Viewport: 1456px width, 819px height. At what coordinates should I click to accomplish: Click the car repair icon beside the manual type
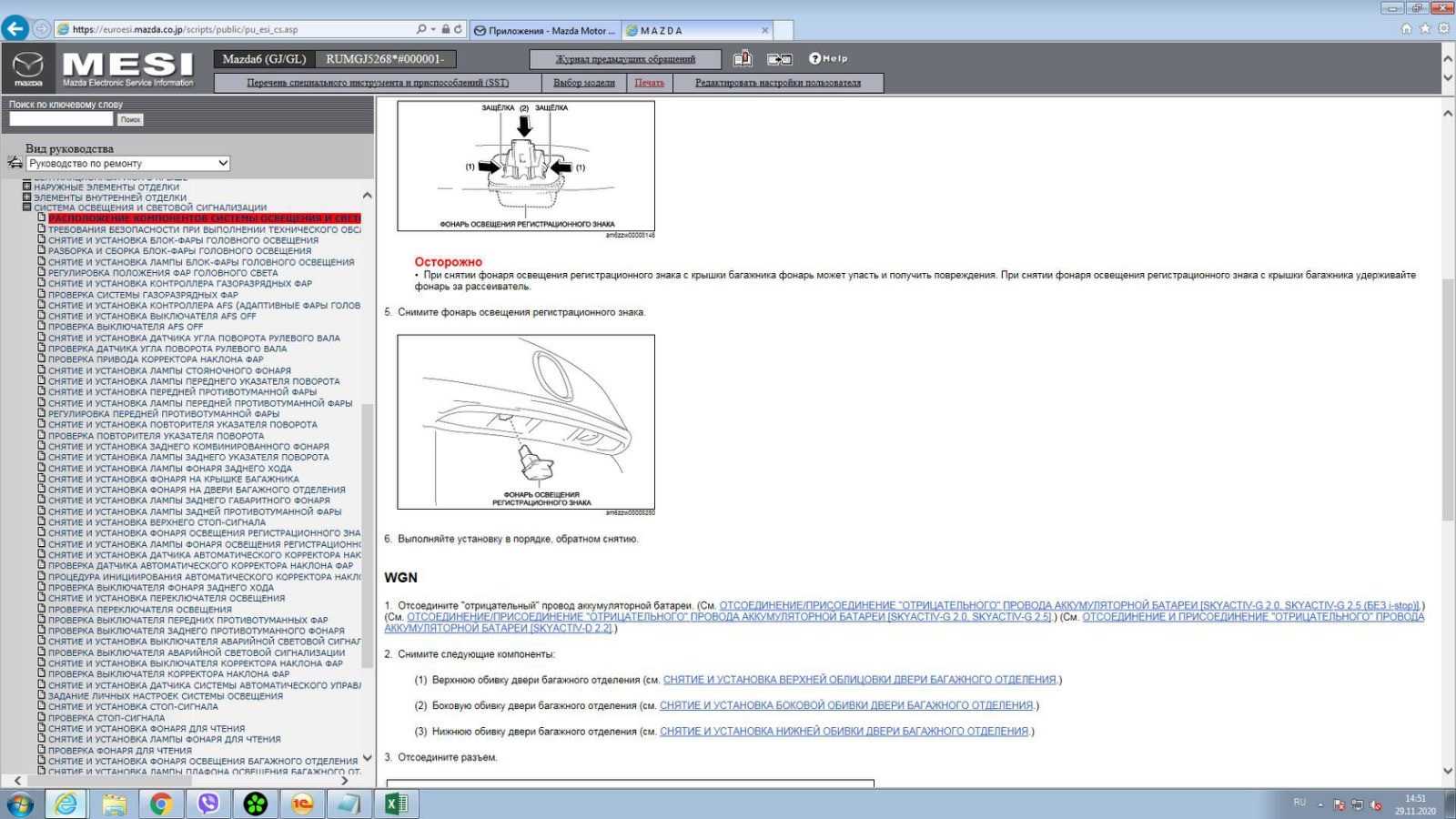15,163
